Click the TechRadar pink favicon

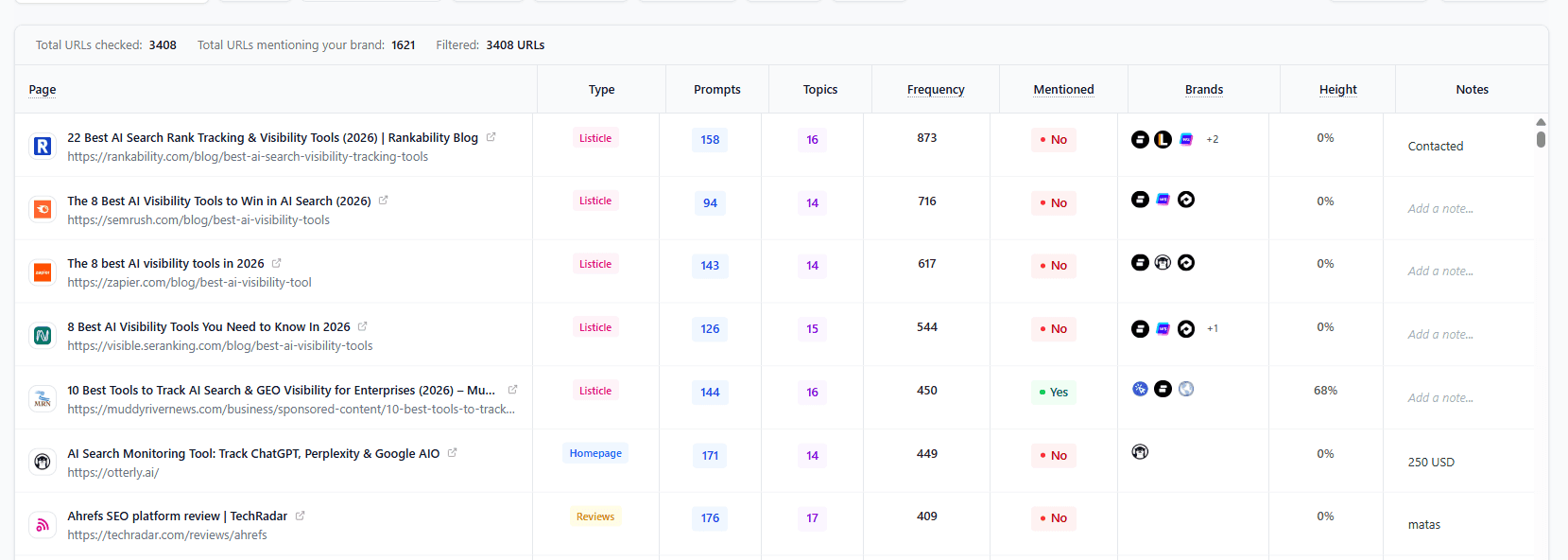(43, 525)
